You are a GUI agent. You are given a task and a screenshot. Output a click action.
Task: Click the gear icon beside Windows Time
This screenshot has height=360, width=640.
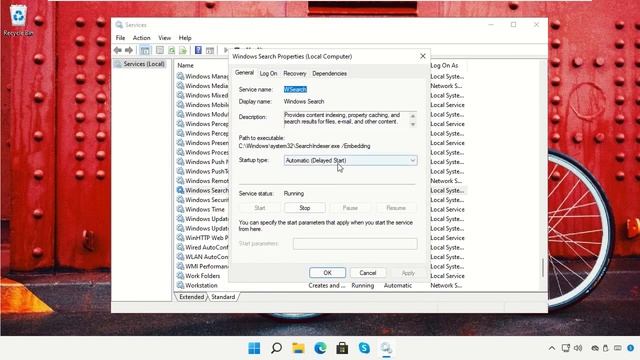[180, 209]
